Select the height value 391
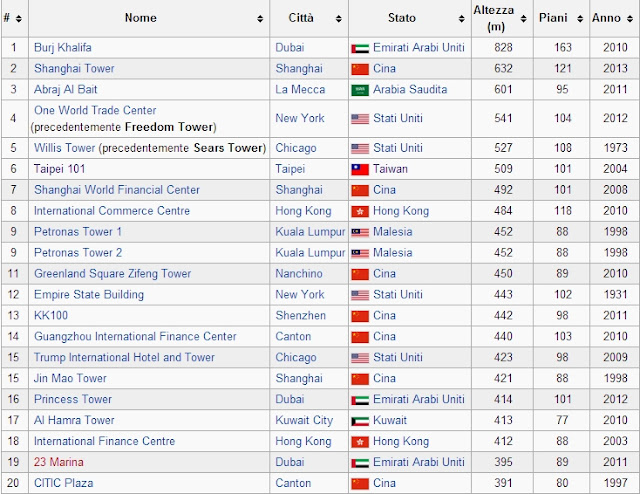The height and width of the screenshot is (494, 640). click(x=503, y=483)
